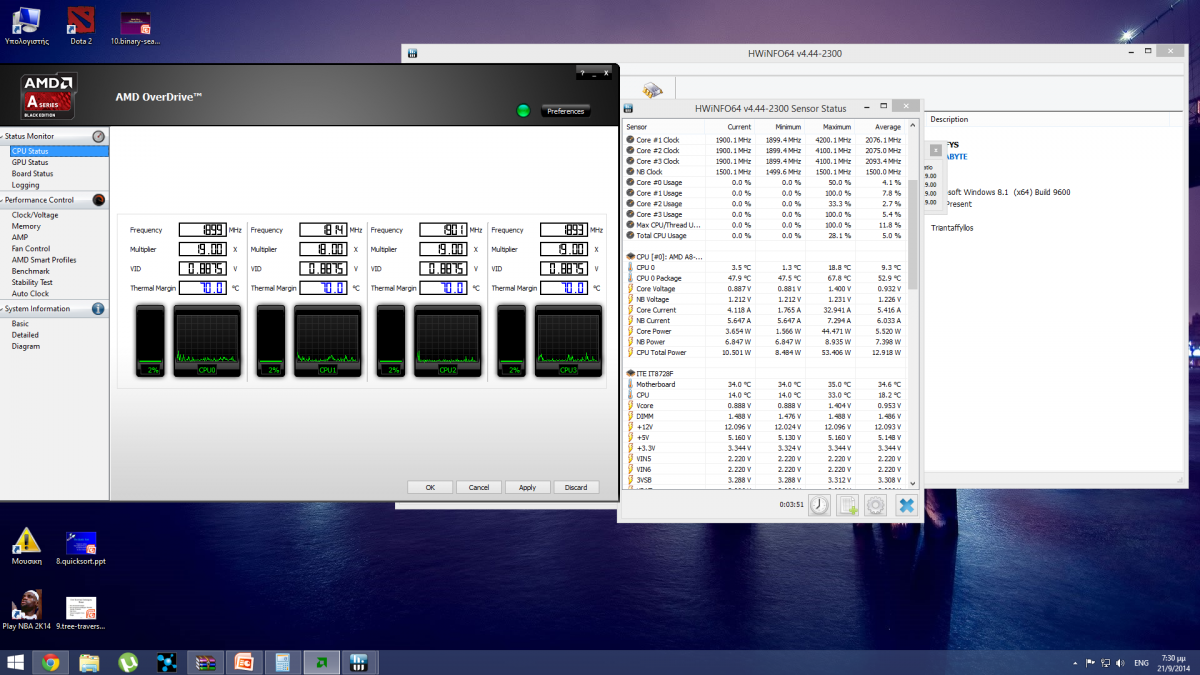Click the Sensor column header

point(664,127)
